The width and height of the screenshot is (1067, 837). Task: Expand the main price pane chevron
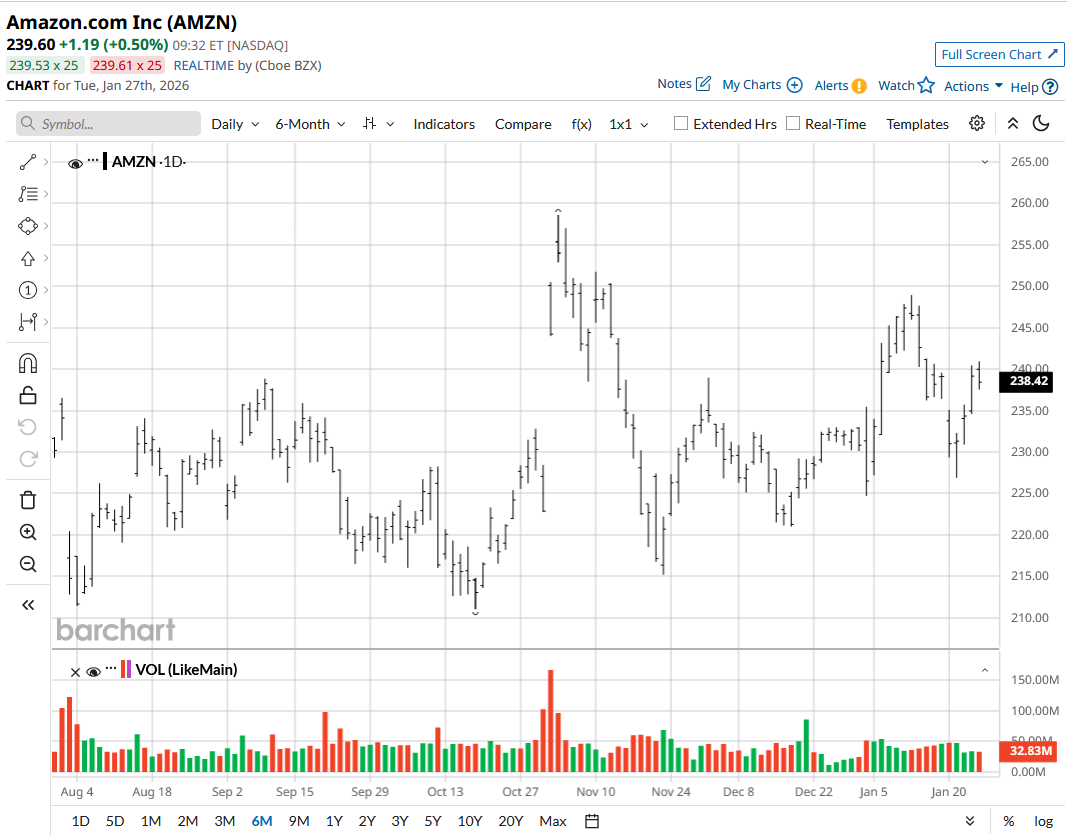pos(985,162)
